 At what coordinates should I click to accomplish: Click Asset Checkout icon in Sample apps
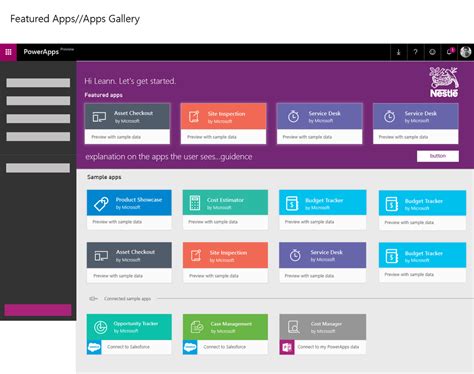tap(101, 256)
